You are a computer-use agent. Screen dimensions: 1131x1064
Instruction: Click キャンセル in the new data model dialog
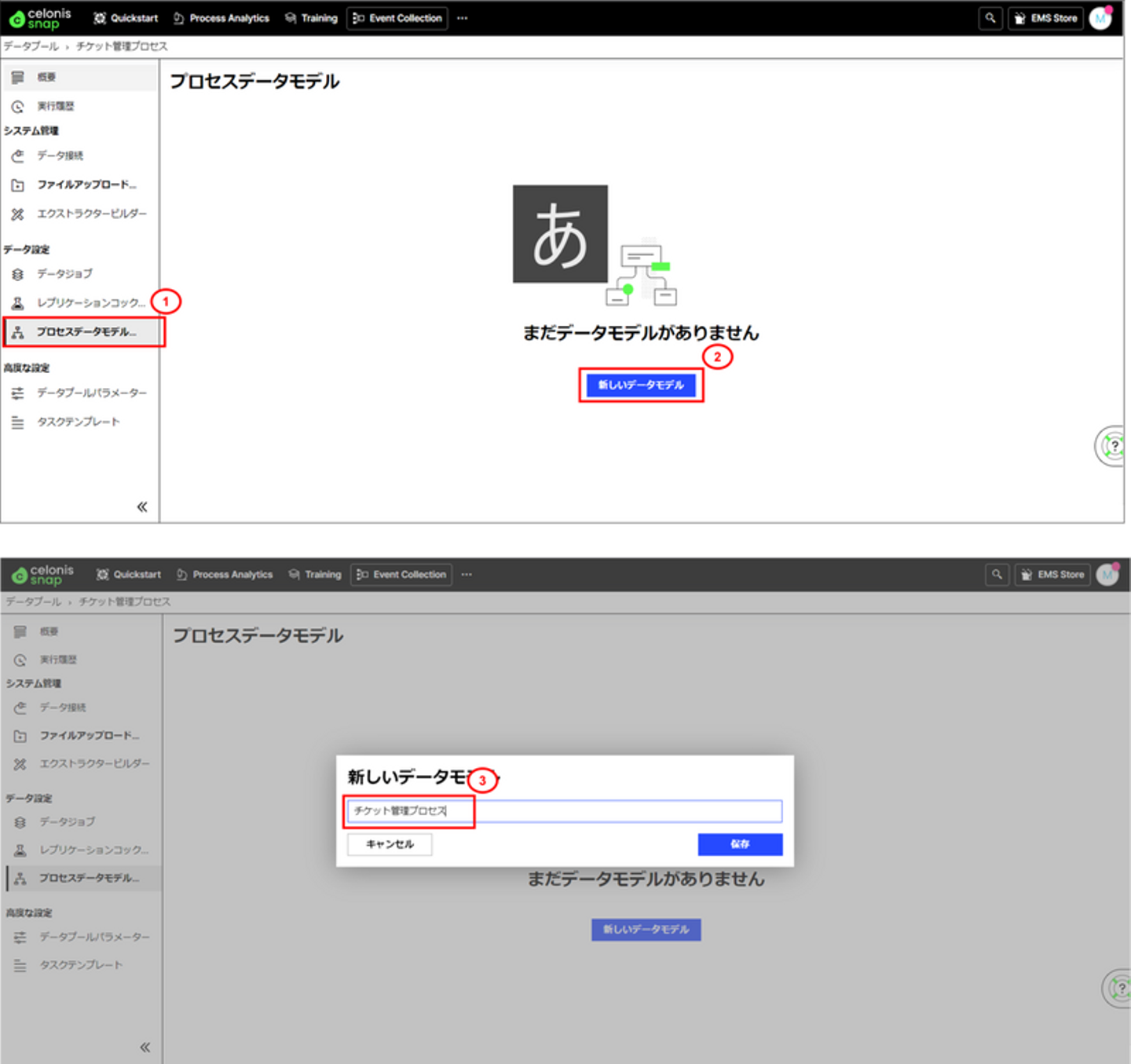pyautogui.click(x=390, y=844)
